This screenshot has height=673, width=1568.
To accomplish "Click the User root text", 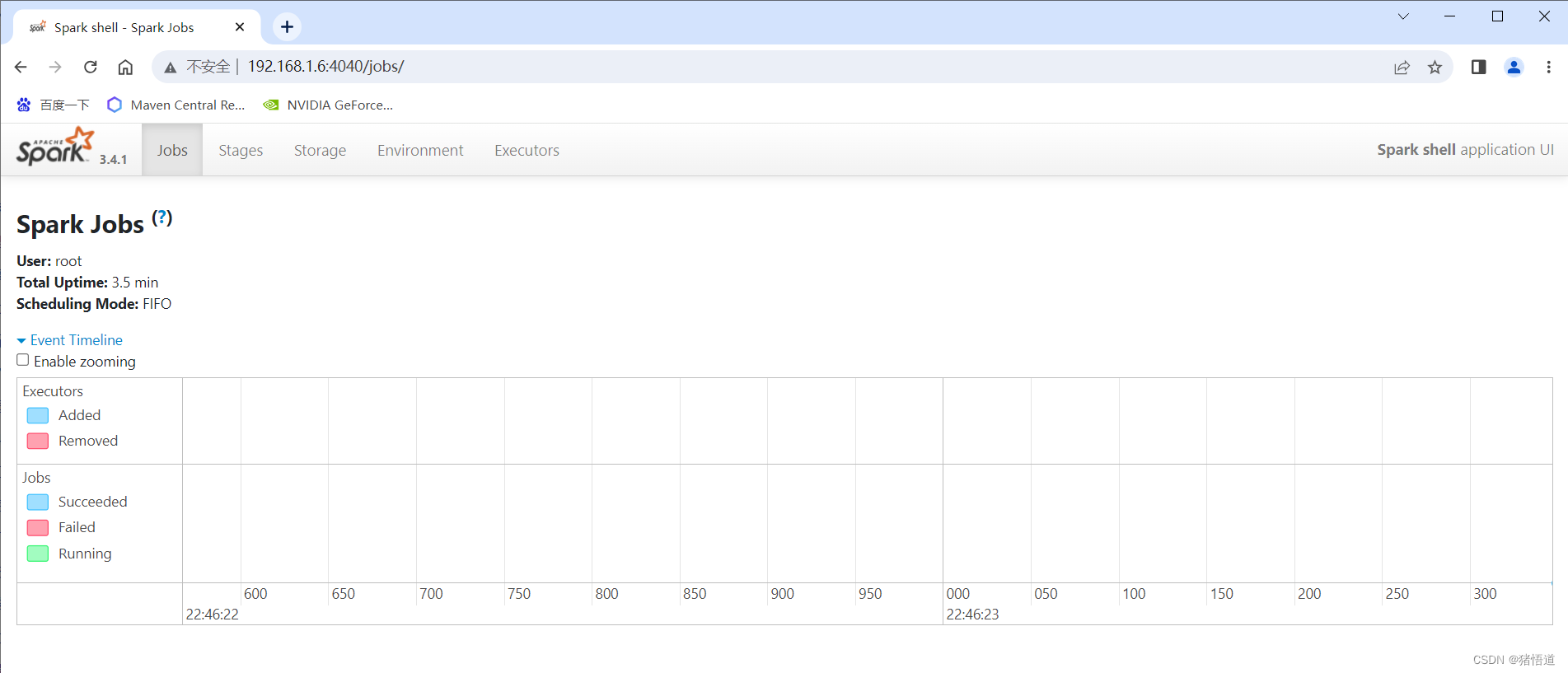I will (49, 261).
